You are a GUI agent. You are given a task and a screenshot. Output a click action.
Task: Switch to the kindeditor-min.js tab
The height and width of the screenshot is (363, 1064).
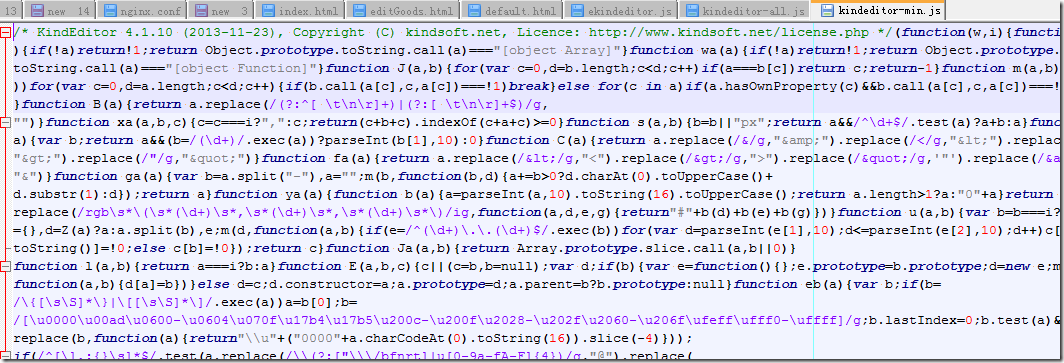tap(877, 11)
